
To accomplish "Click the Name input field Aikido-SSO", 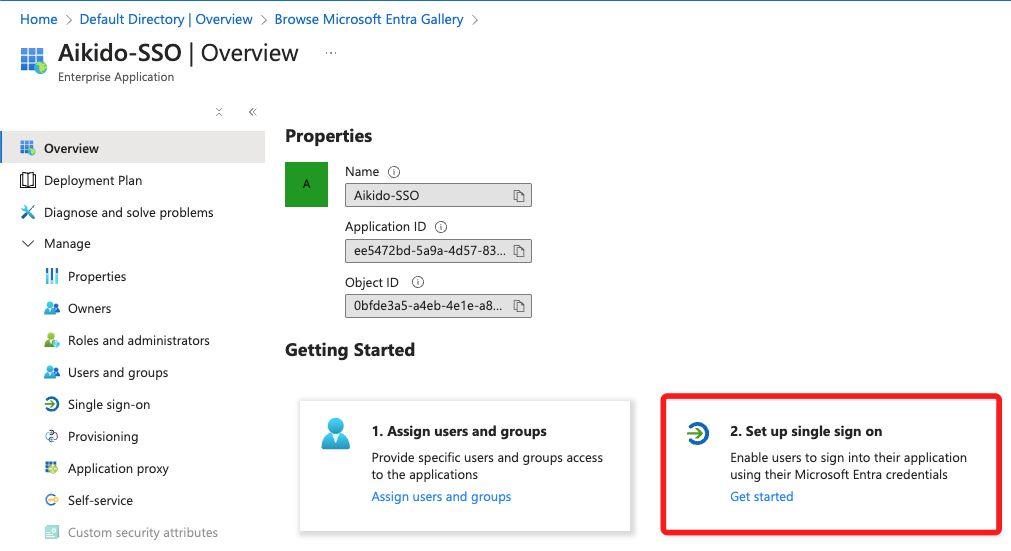I will [438, 195].
